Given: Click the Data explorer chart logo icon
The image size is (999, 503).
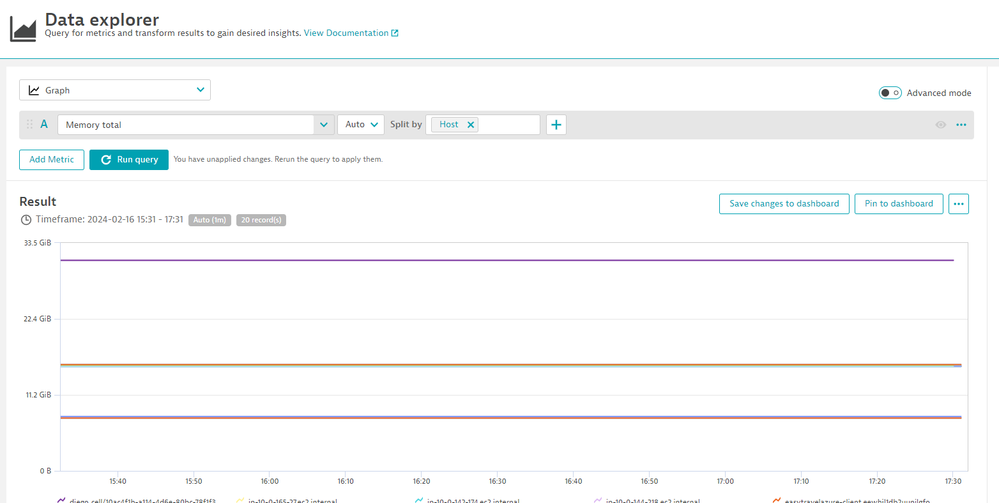Looking at the screenshot, I should pyautogui.click(x=23, y=27).
